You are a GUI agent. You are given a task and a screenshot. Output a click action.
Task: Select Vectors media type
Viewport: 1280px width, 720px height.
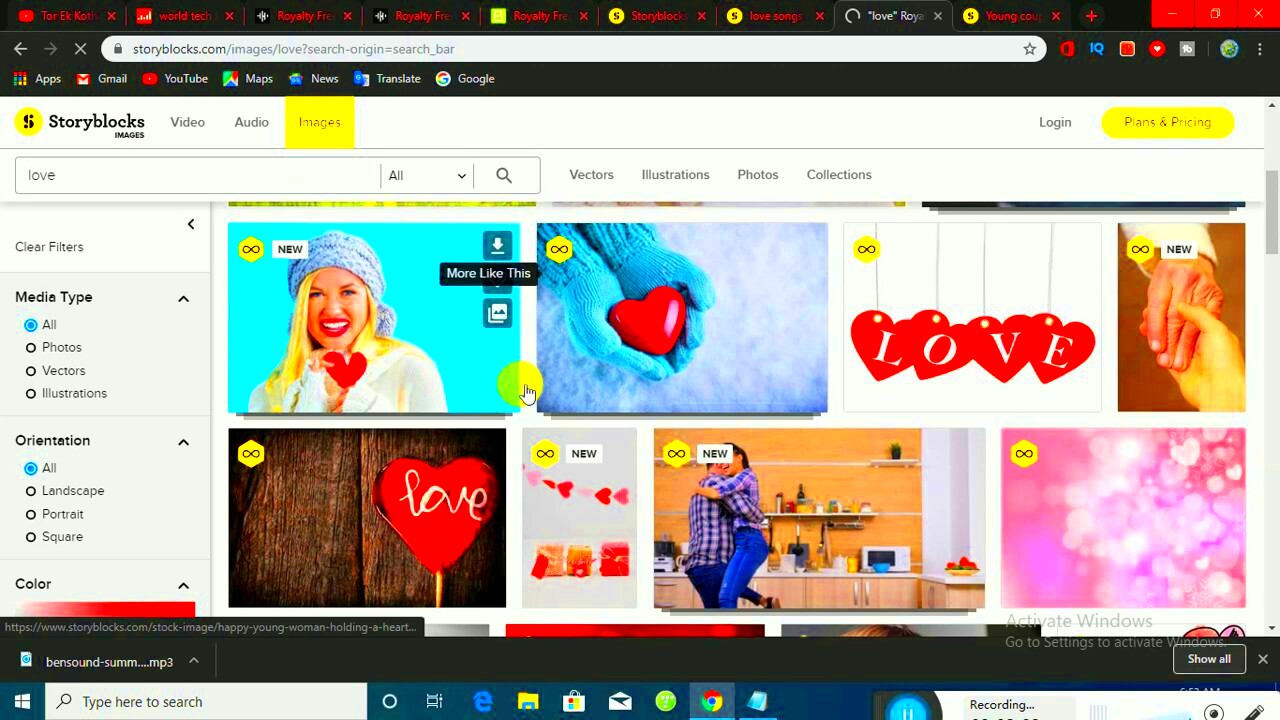[x=31, y=371]
